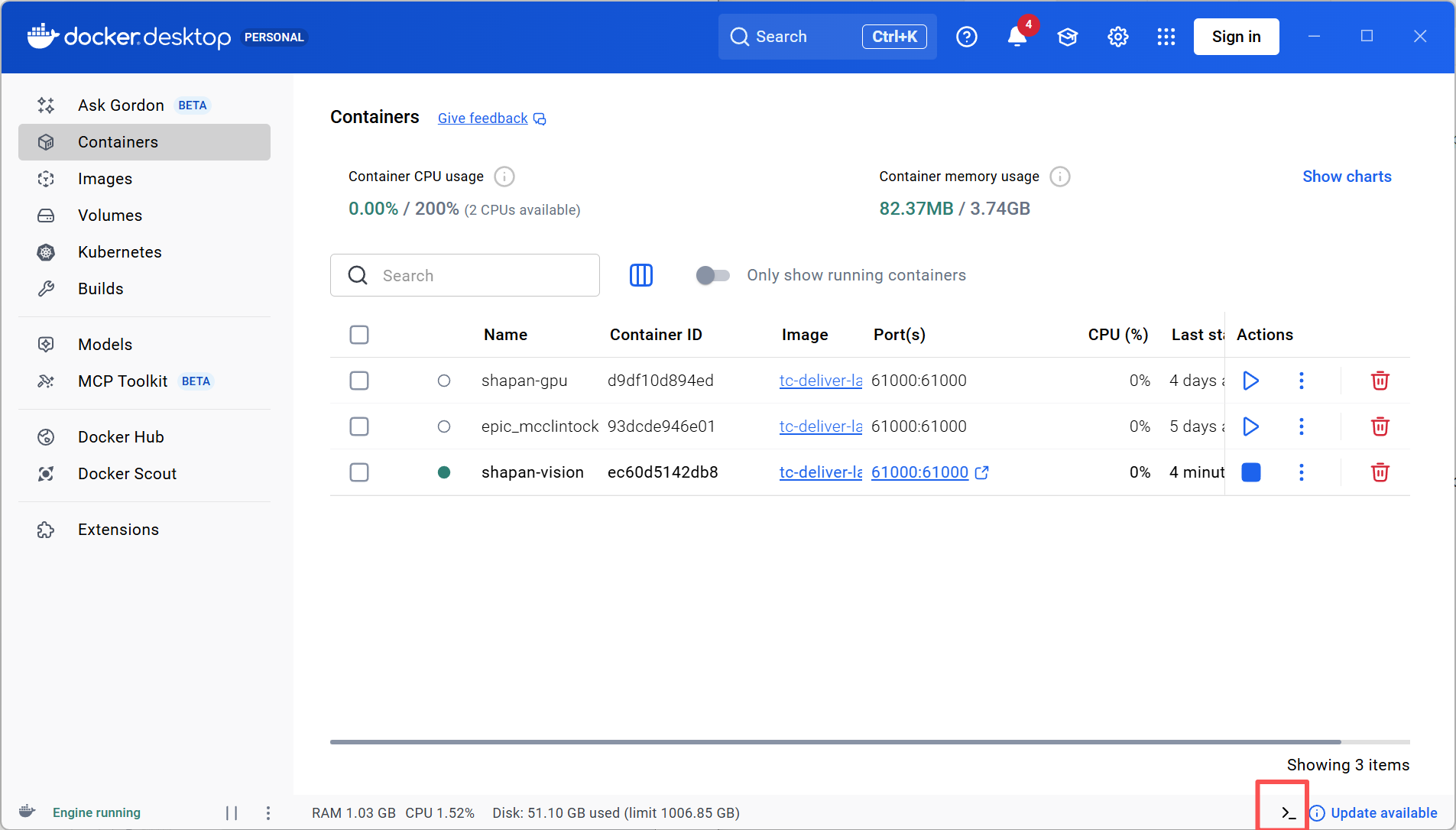Check the shapan-gpu row checkbox
This screenshot has width=1456, height=830.
(x=359, y=380)
